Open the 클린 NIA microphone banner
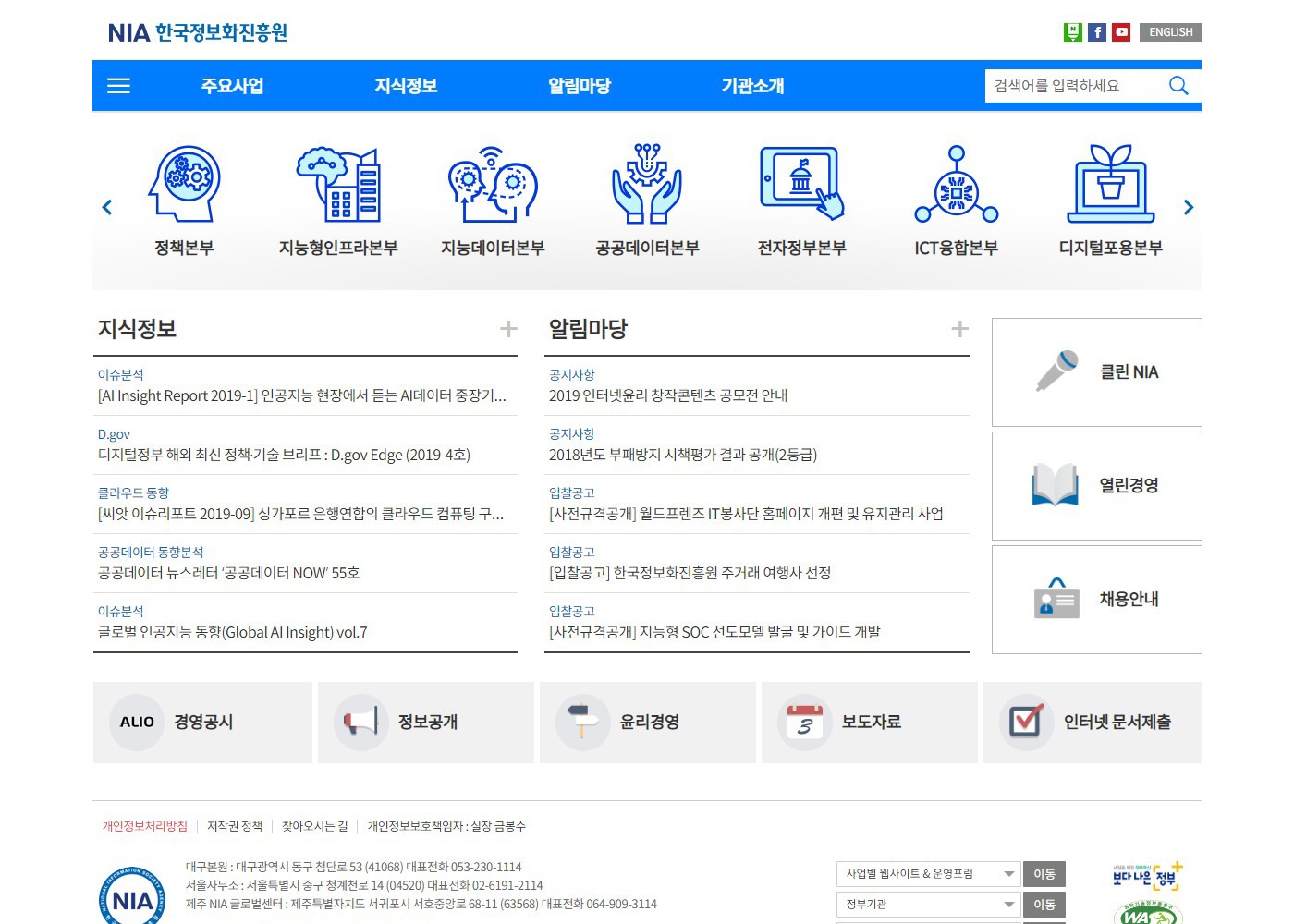The image size is (1294, 924). click(1096, 372)
